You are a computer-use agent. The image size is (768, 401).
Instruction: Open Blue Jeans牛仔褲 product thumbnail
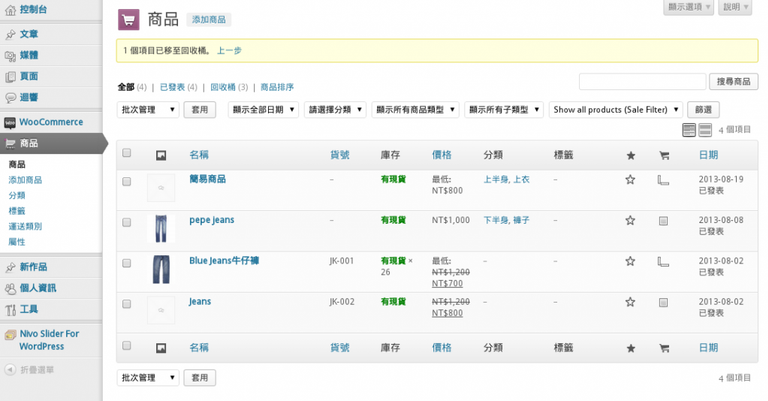pyautogui.click(x=161, y=269)
